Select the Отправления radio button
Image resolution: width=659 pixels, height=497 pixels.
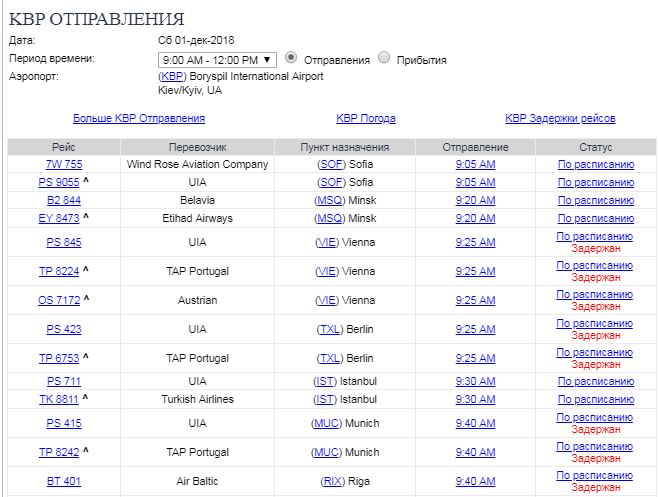[x=291, y=59]
